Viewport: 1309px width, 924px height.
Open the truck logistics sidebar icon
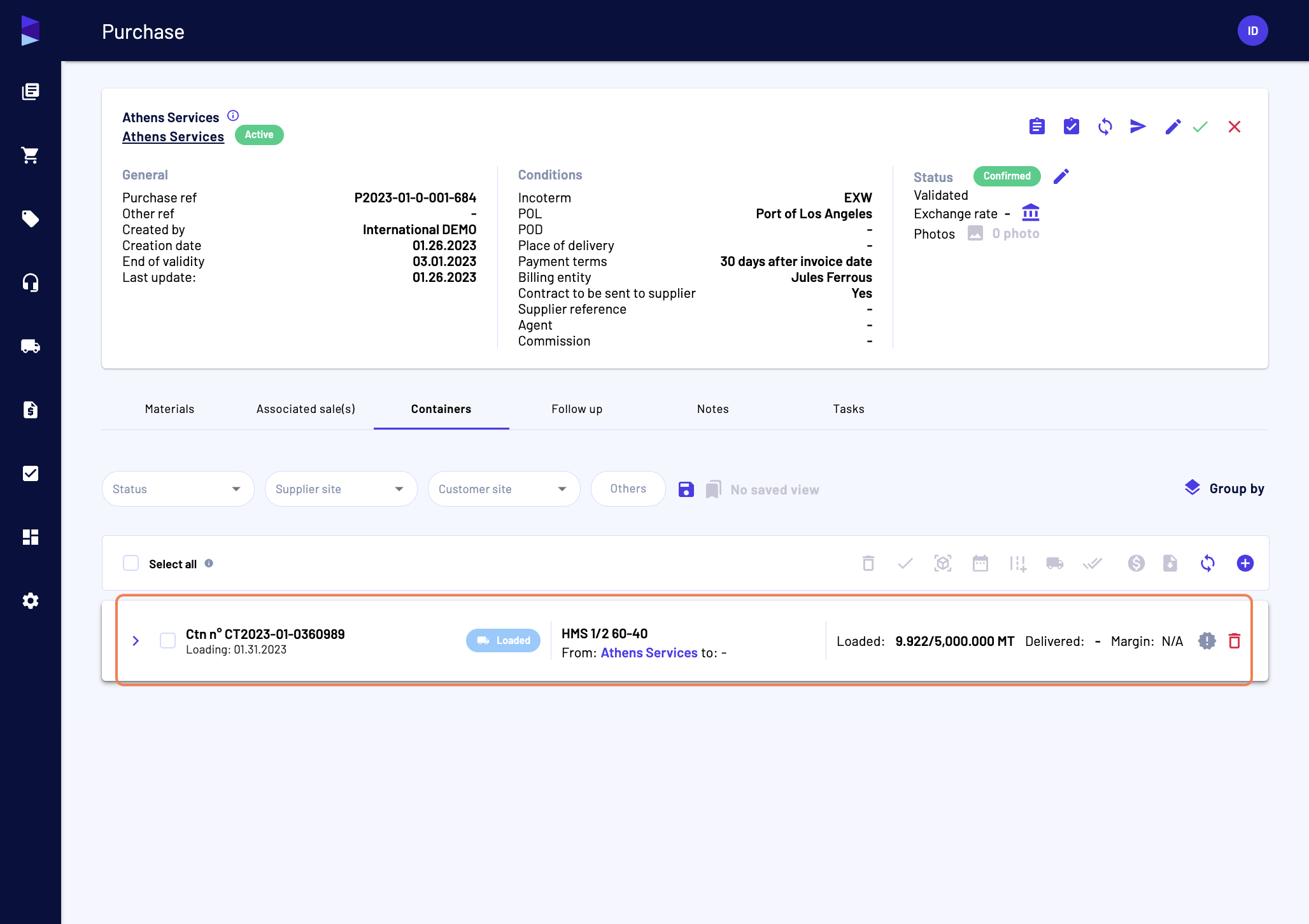tap(30, 346)
